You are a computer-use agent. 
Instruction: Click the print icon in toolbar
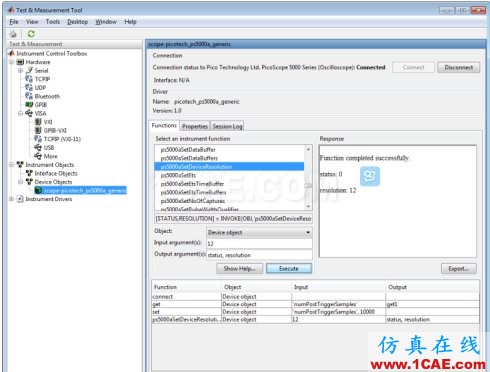pyautogui.click(x=13, y=34)
